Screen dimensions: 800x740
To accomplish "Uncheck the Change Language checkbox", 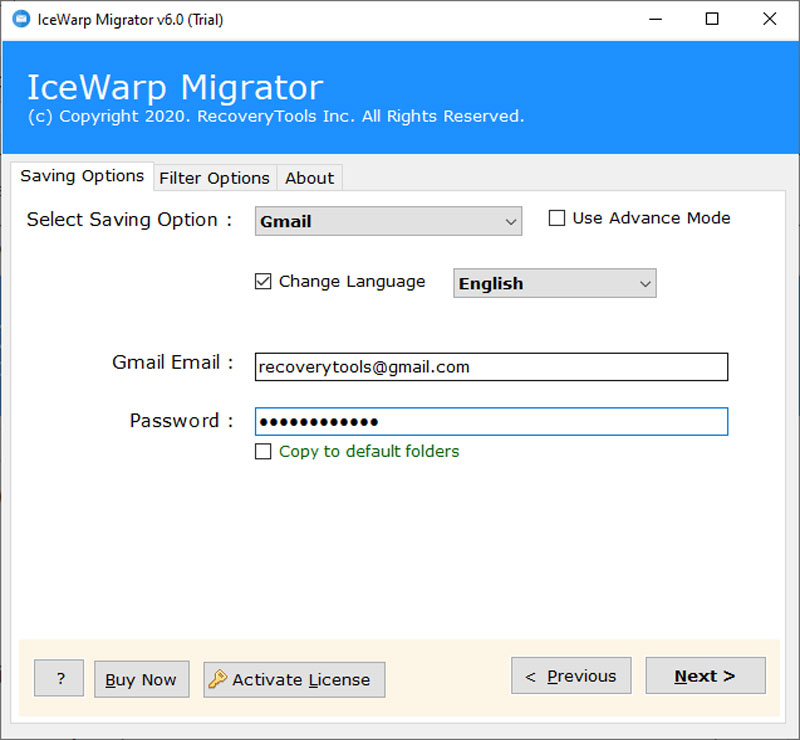I will [263, 281].
